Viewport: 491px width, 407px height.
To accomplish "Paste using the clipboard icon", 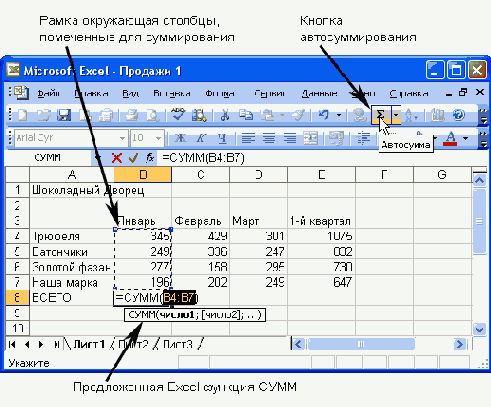I will tap(267, 115).
